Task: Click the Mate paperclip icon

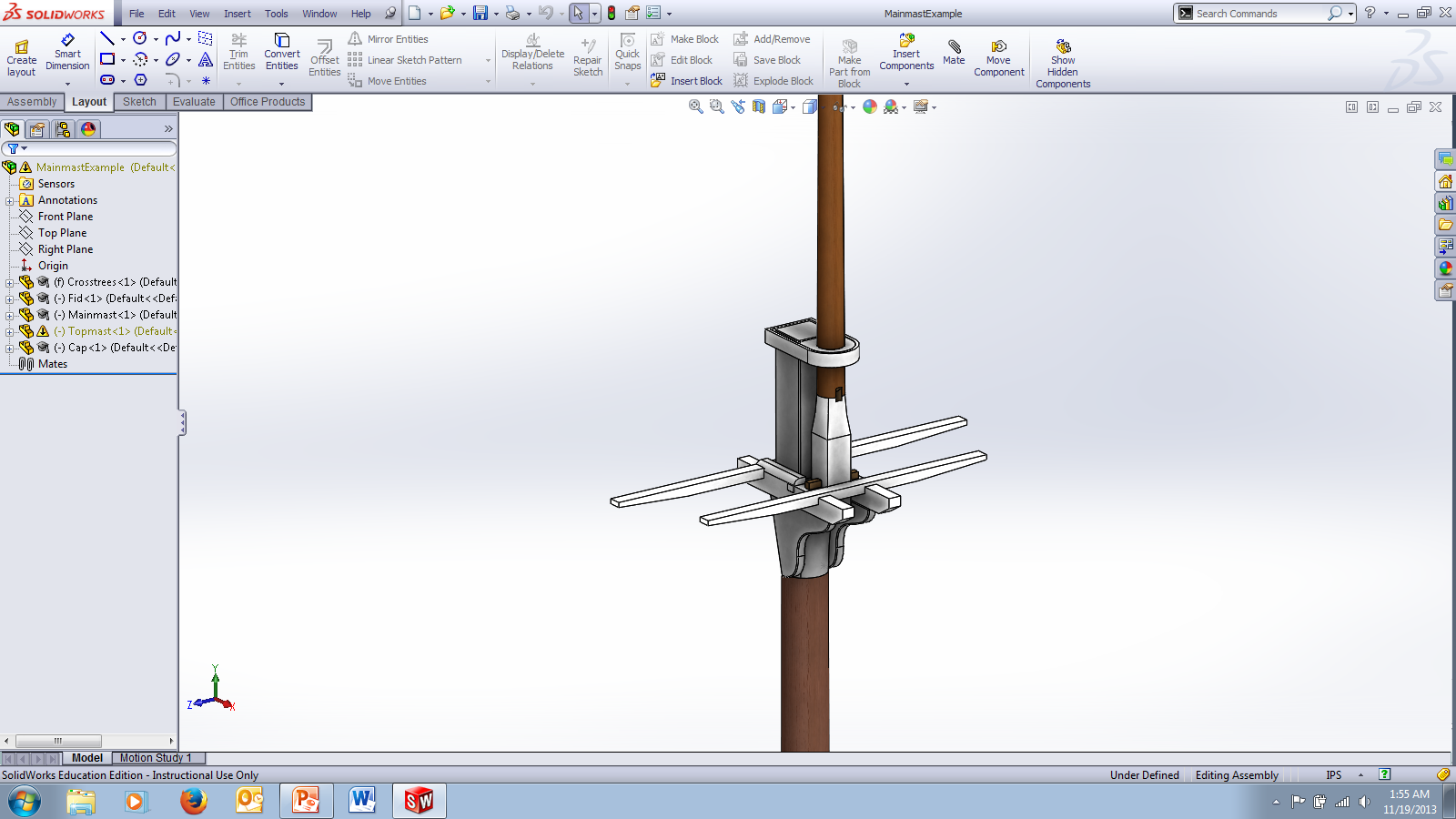Action: 954,46
